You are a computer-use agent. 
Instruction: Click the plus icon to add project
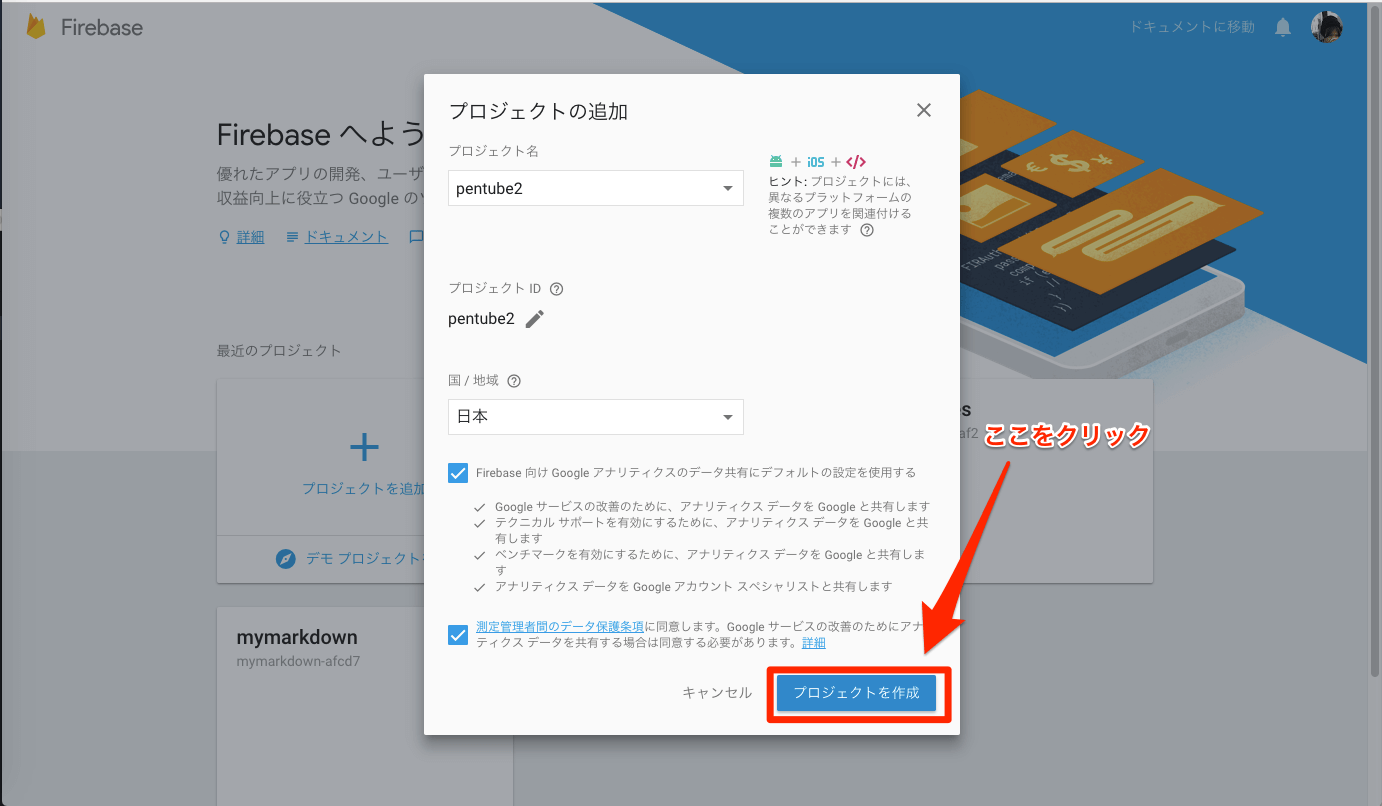364,447
